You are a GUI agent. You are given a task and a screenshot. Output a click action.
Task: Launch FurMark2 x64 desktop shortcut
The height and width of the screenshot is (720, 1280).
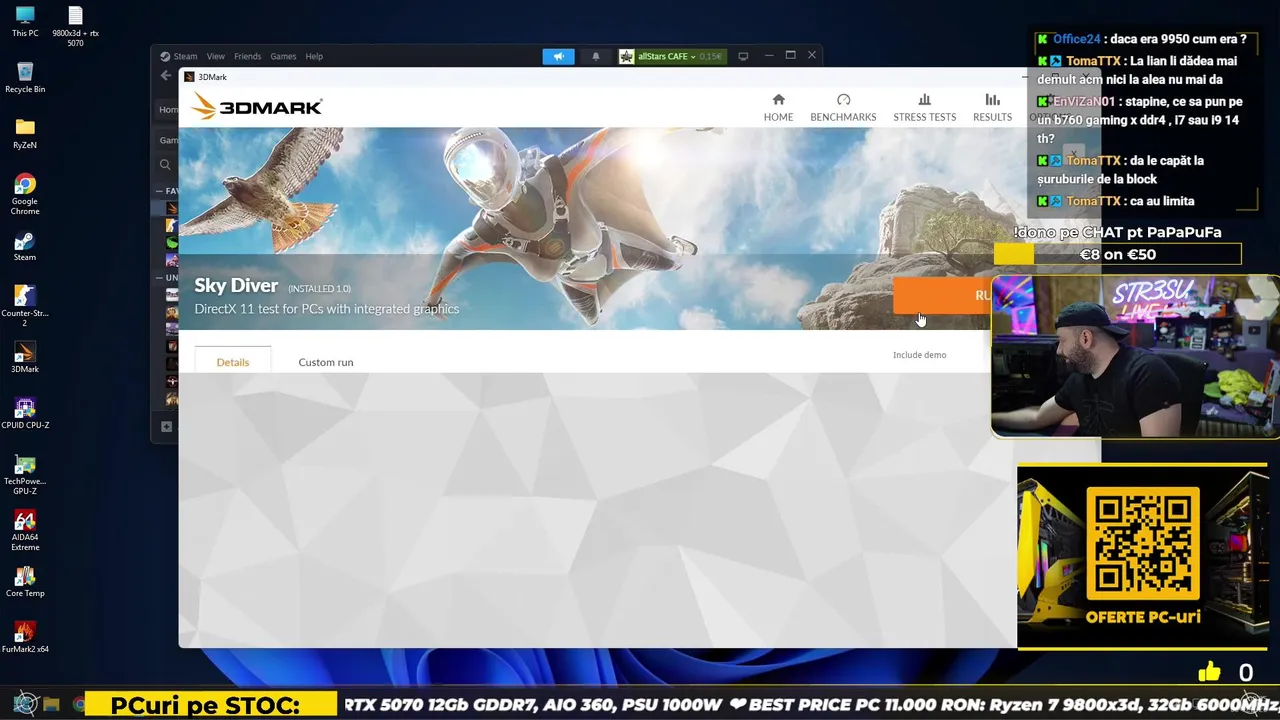click(25, 637)
